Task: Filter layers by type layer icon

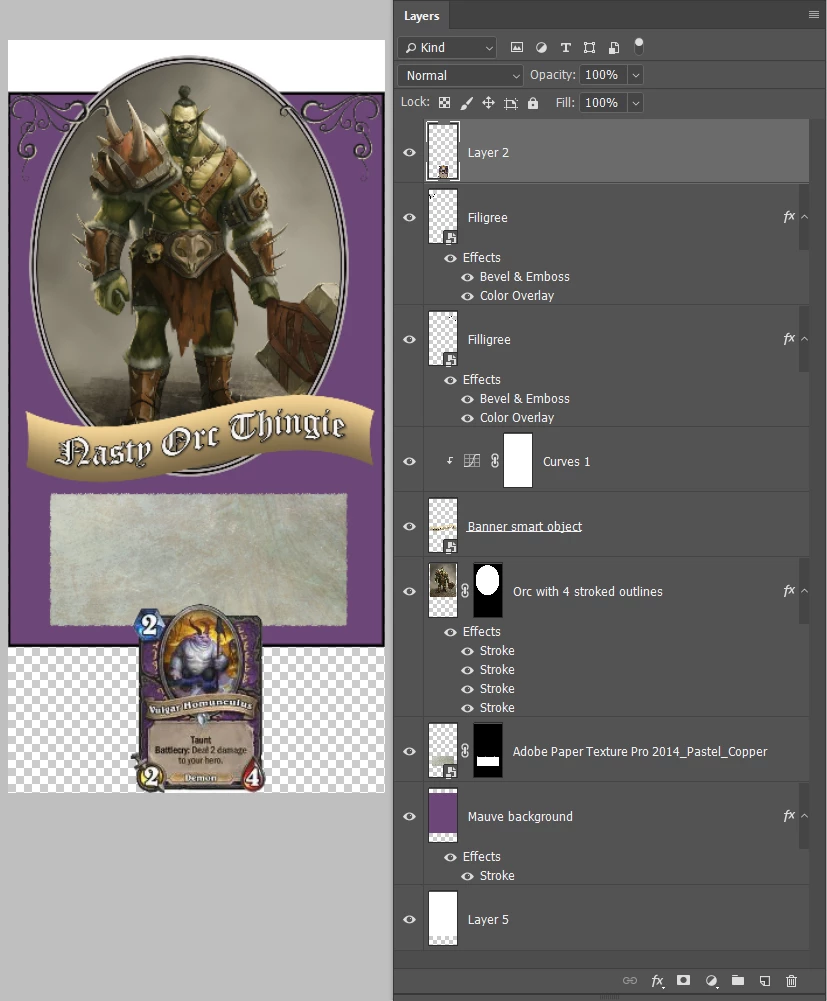Action: [x=565, y=47]
